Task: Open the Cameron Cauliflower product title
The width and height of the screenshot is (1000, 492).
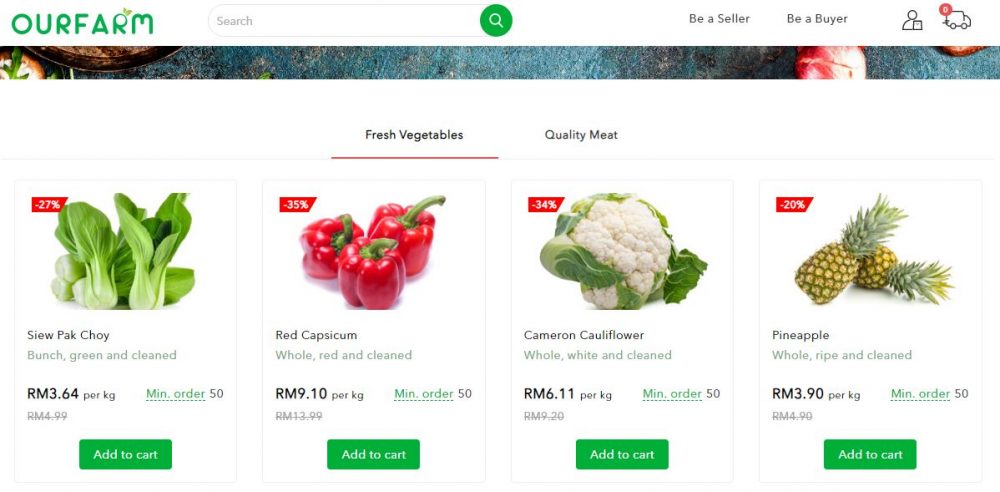Action: point(584,335)
